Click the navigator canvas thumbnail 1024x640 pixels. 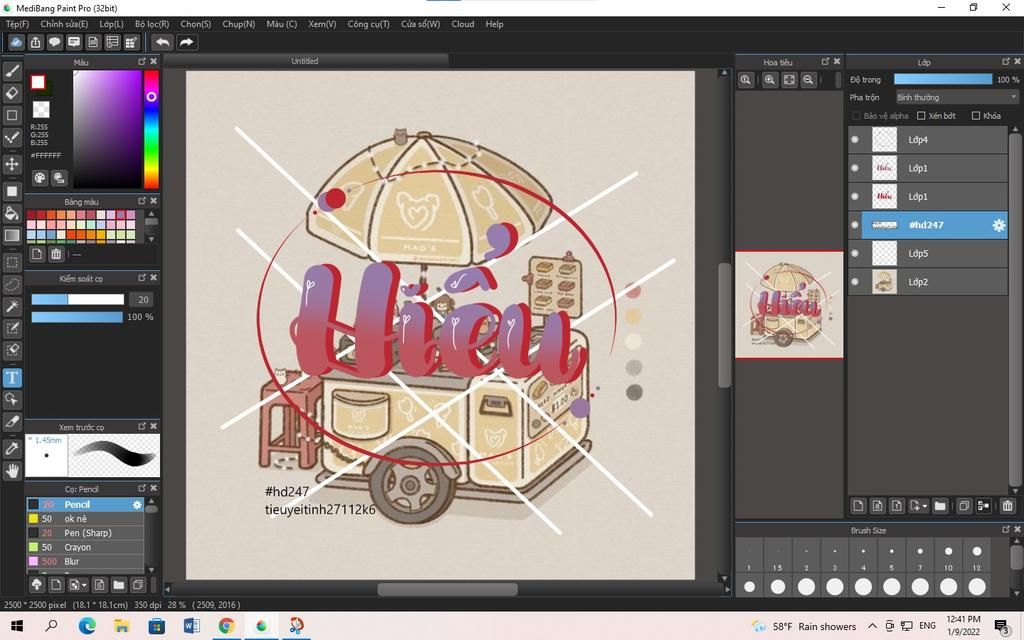(x=789, y=305)
